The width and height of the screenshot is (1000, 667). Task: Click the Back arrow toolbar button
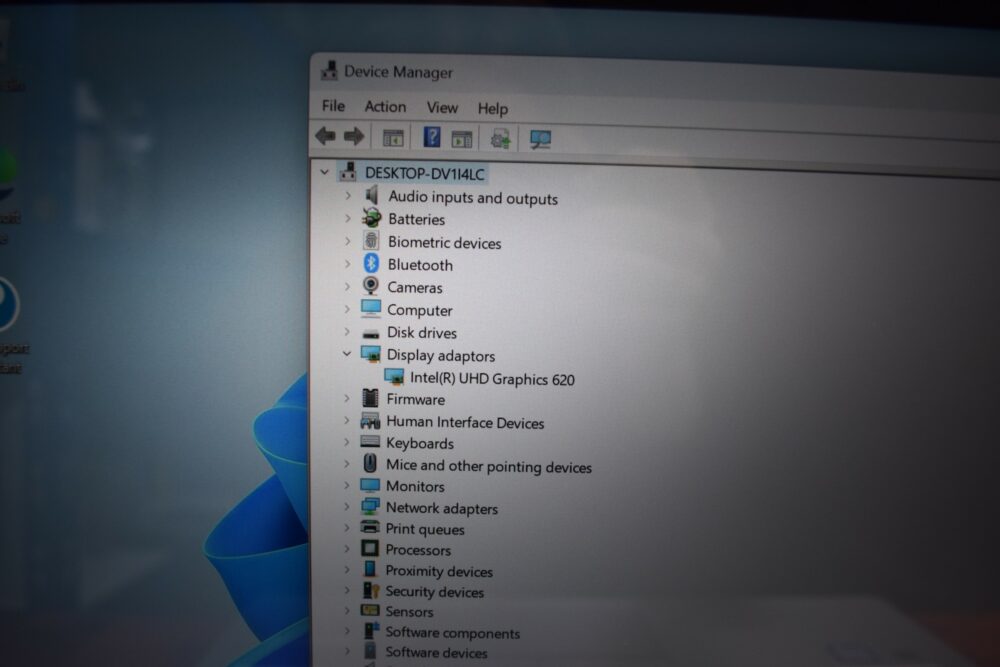pyautogui.click(x=325, y=135)
